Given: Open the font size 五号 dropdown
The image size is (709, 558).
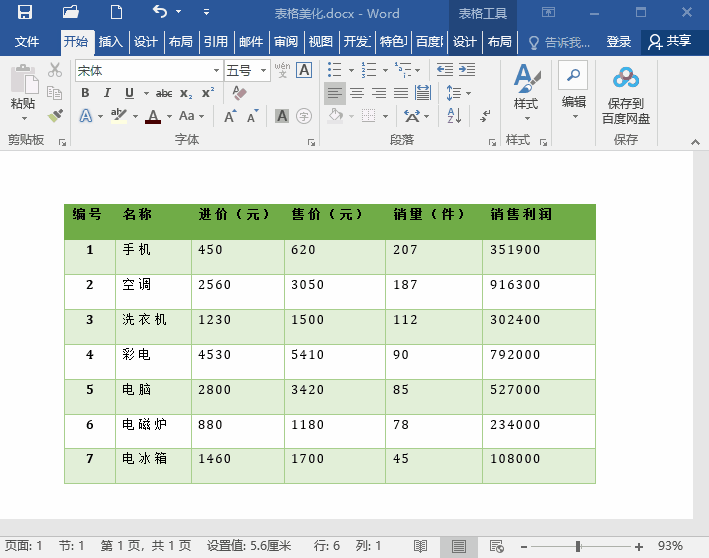Looking at the screenshot, I should [263, 71].
